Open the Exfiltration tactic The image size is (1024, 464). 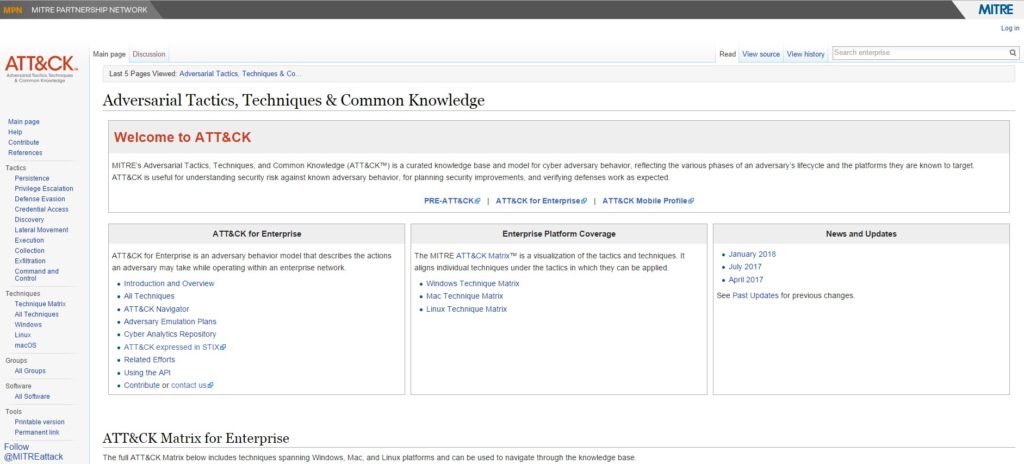30,261
